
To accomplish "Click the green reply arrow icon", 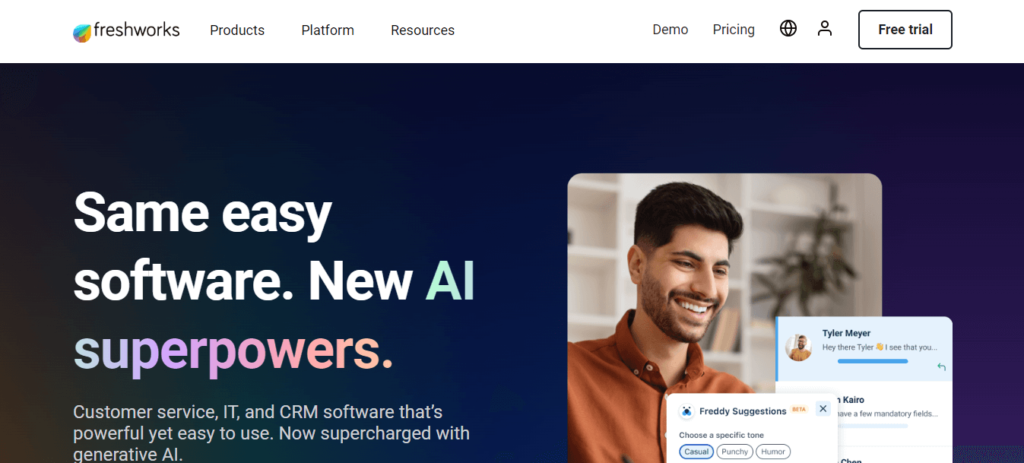I will pos(941,367).
